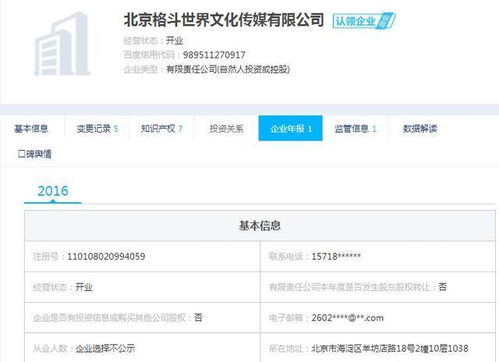Switch to the 数据解读 tab
The width and height of the screenshot is (499, 362).
[420, 129]
